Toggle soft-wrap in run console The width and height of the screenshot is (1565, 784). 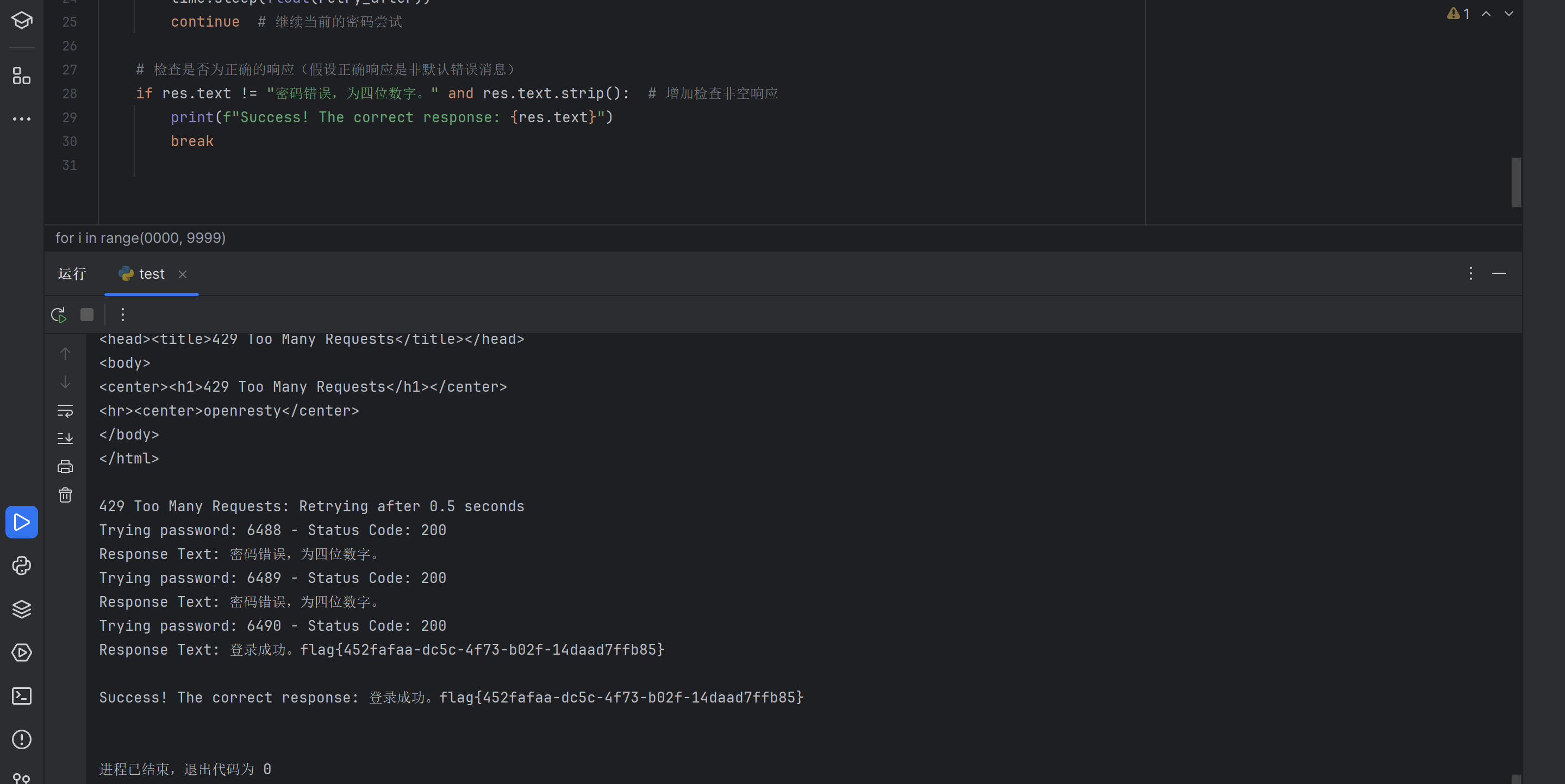click(65, 411)
